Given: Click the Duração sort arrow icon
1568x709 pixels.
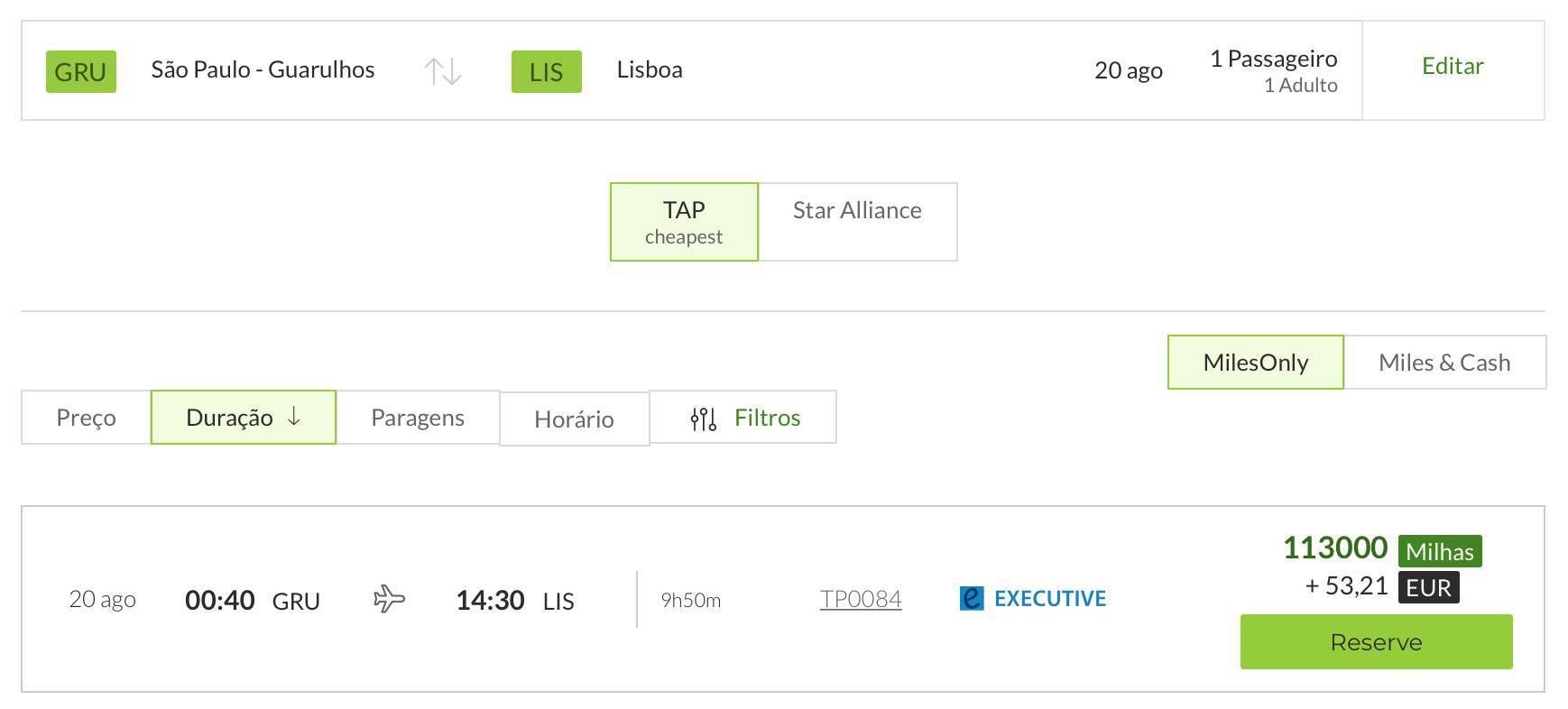Looking at the screenshot, I should pyautogui.click(x=294, y=417).
